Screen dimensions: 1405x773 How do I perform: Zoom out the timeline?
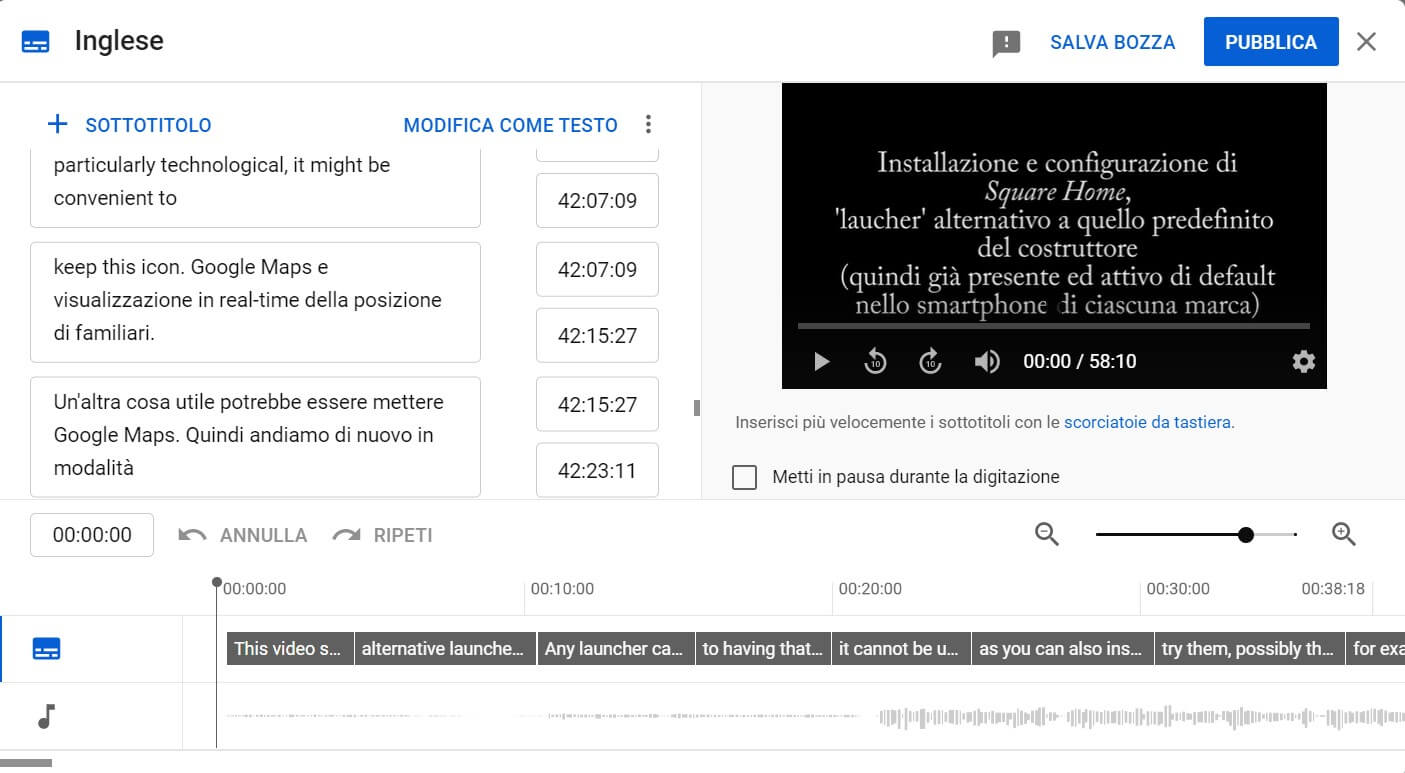coord(1047,535)
